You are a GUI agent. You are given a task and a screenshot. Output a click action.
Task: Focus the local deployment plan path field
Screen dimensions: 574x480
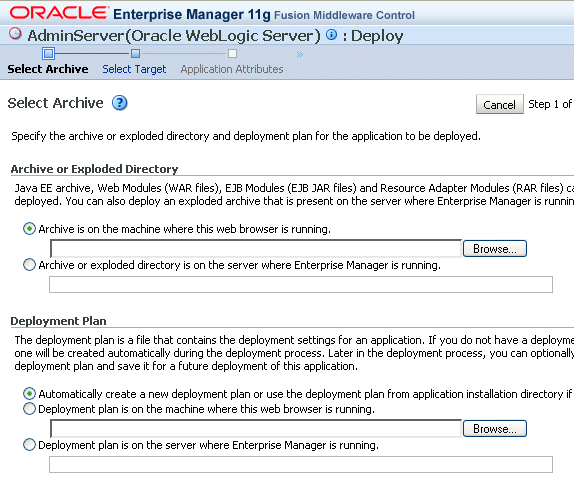256,428
